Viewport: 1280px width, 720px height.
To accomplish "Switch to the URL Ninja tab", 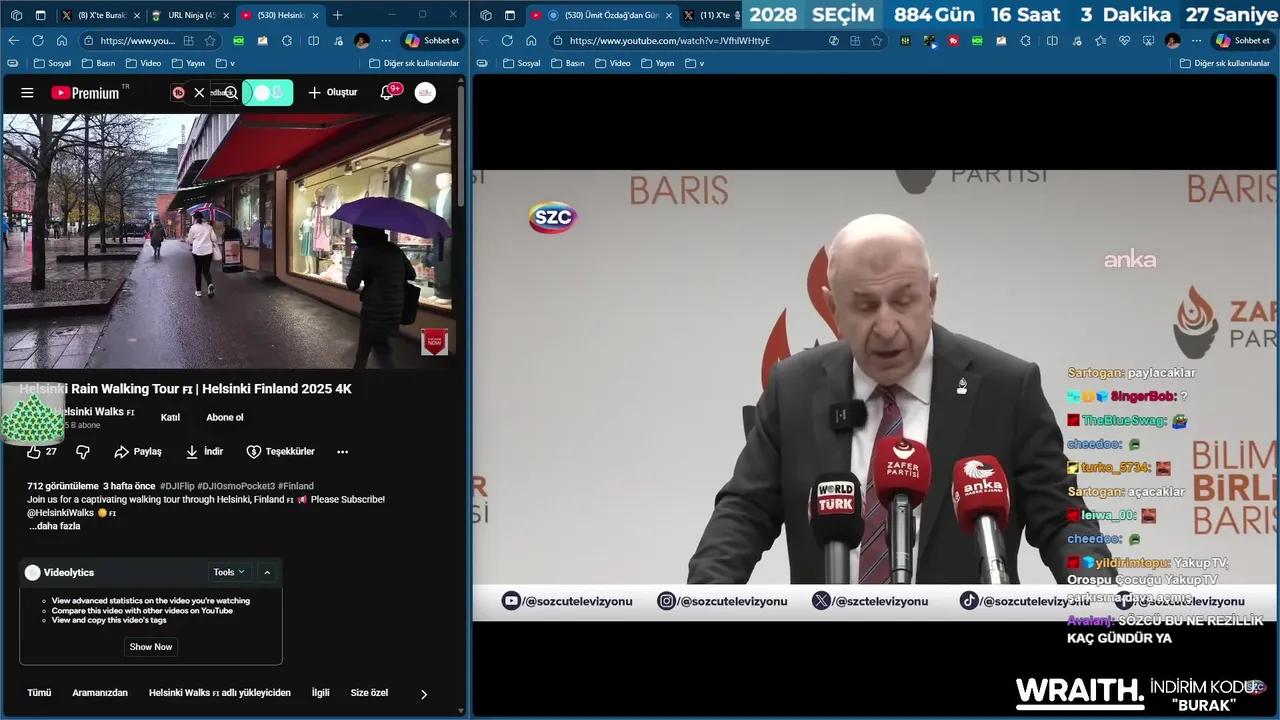I will coord(188,15).
